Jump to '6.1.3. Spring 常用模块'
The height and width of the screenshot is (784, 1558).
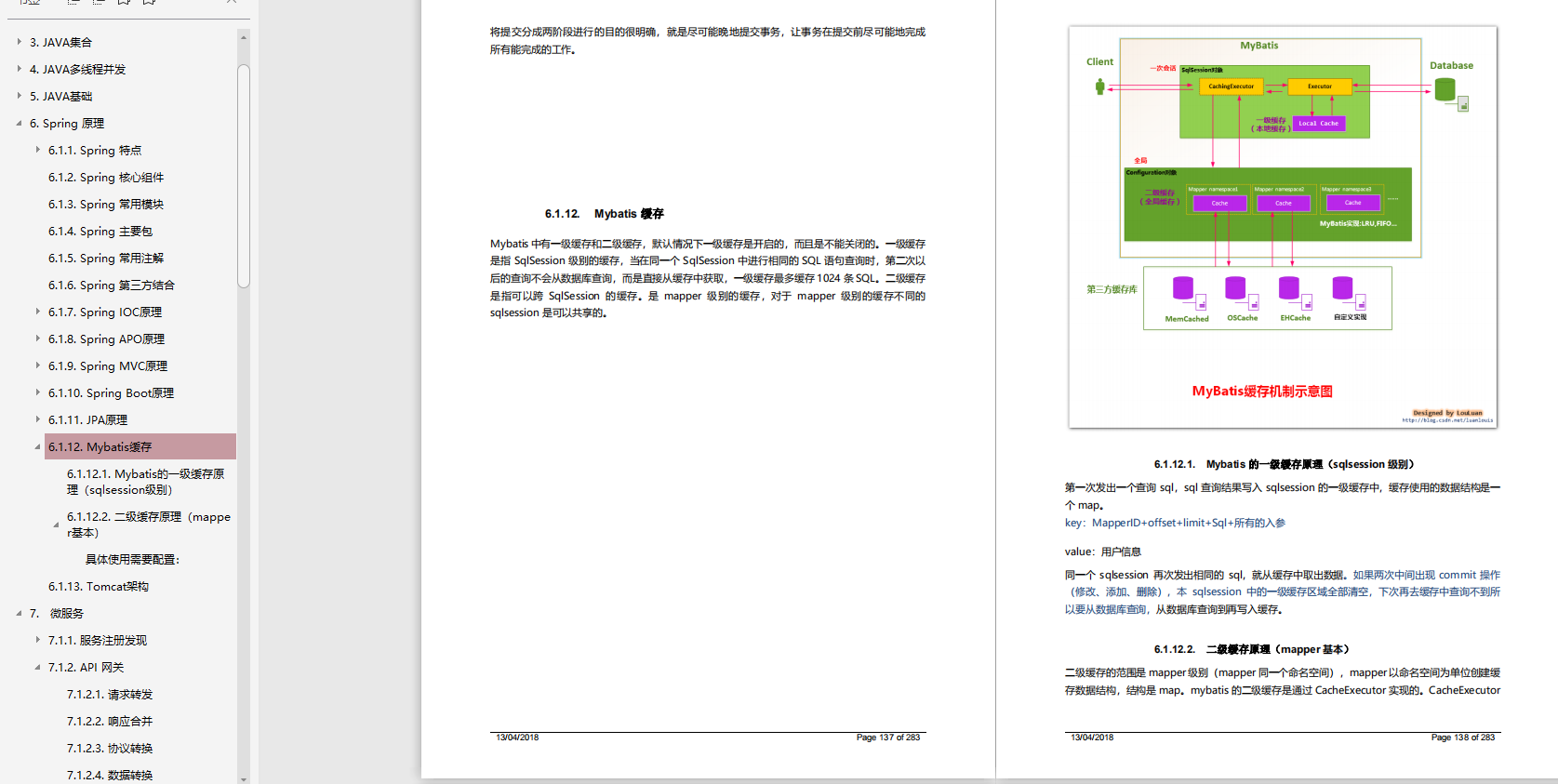pyautogui.click(x=106, y=204)
